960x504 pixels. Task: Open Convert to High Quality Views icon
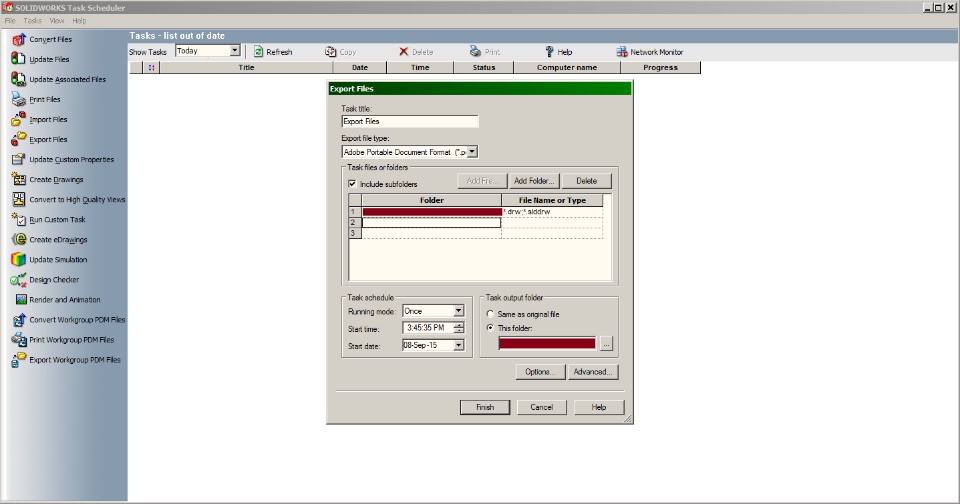(18, 200)
